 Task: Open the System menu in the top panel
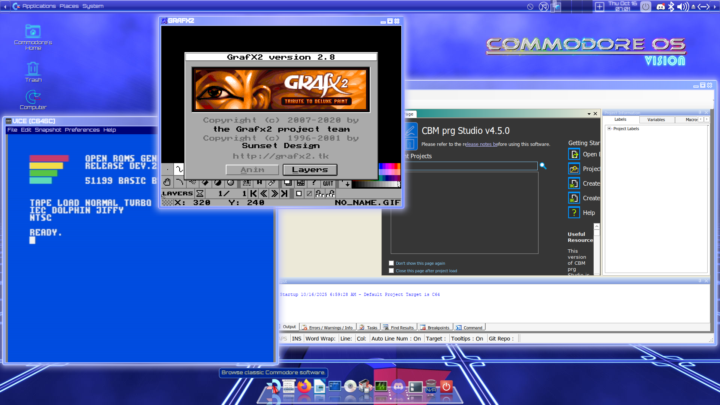[93, 6]
